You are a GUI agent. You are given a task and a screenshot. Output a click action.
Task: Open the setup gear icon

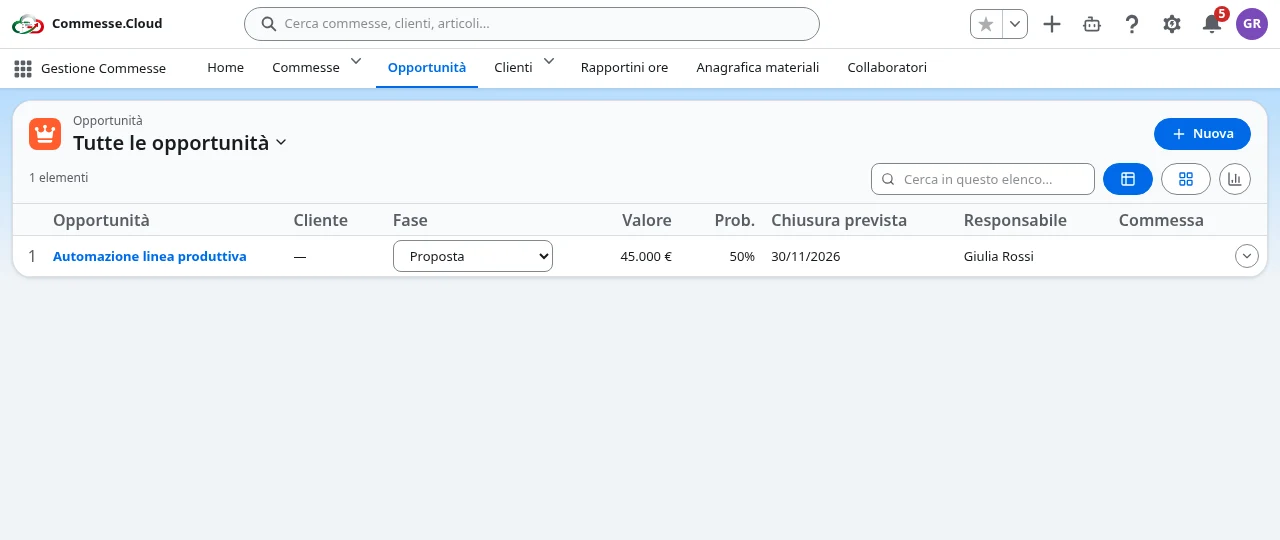coord(1172,24)
